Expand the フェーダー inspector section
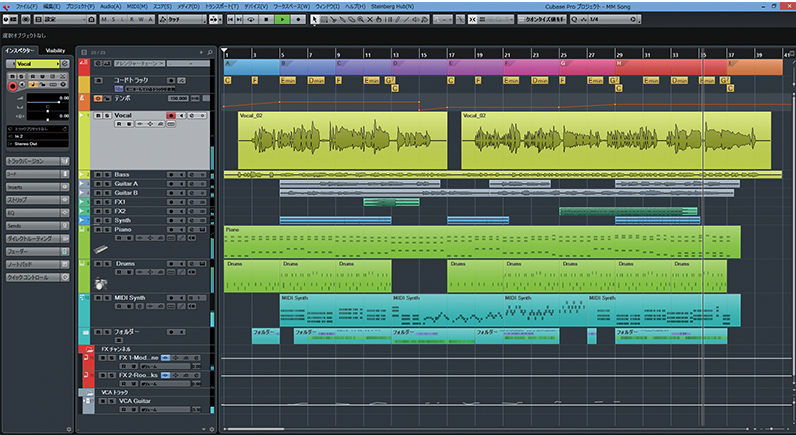The image size is (796, 435). coord(38,252)
